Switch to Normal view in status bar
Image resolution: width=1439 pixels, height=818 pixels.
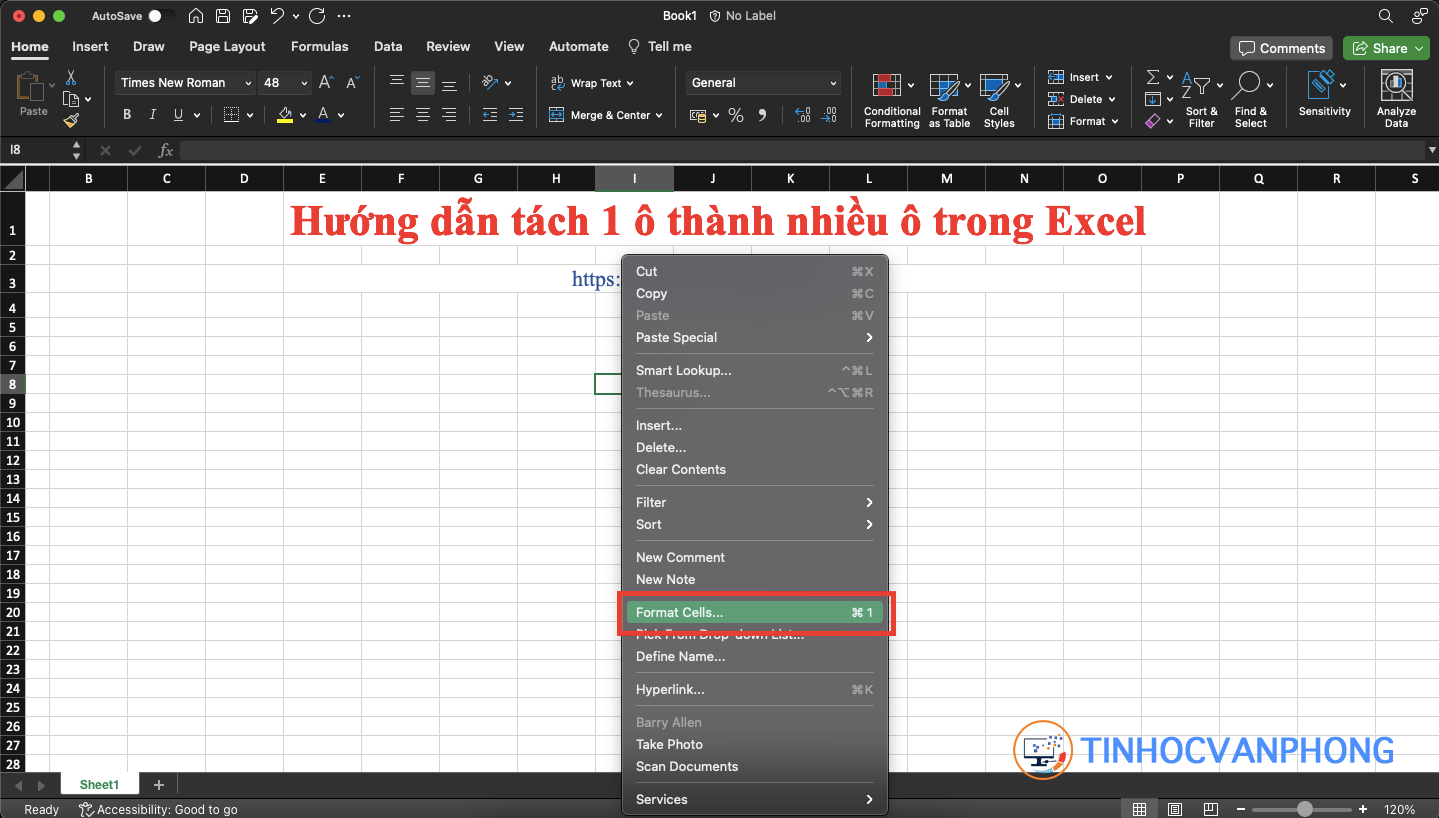(1139, 809)
